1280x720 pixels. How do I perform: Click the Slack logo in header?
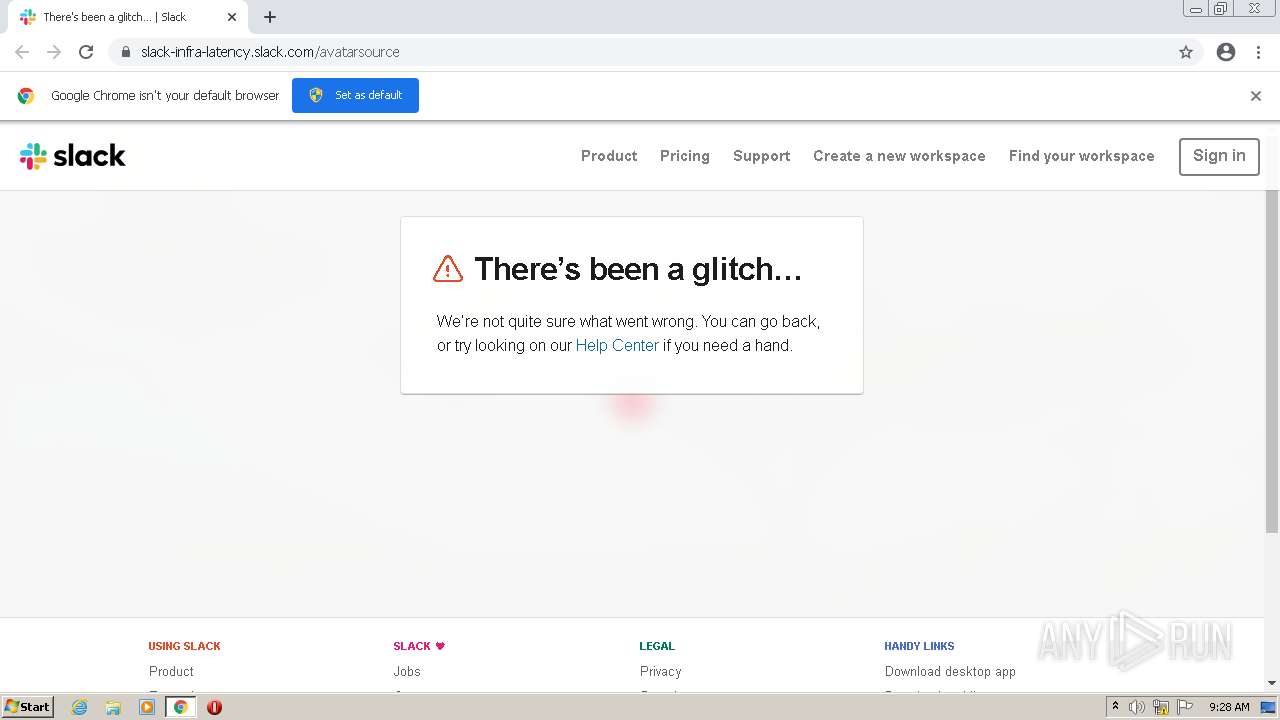(x=73, y=156)
